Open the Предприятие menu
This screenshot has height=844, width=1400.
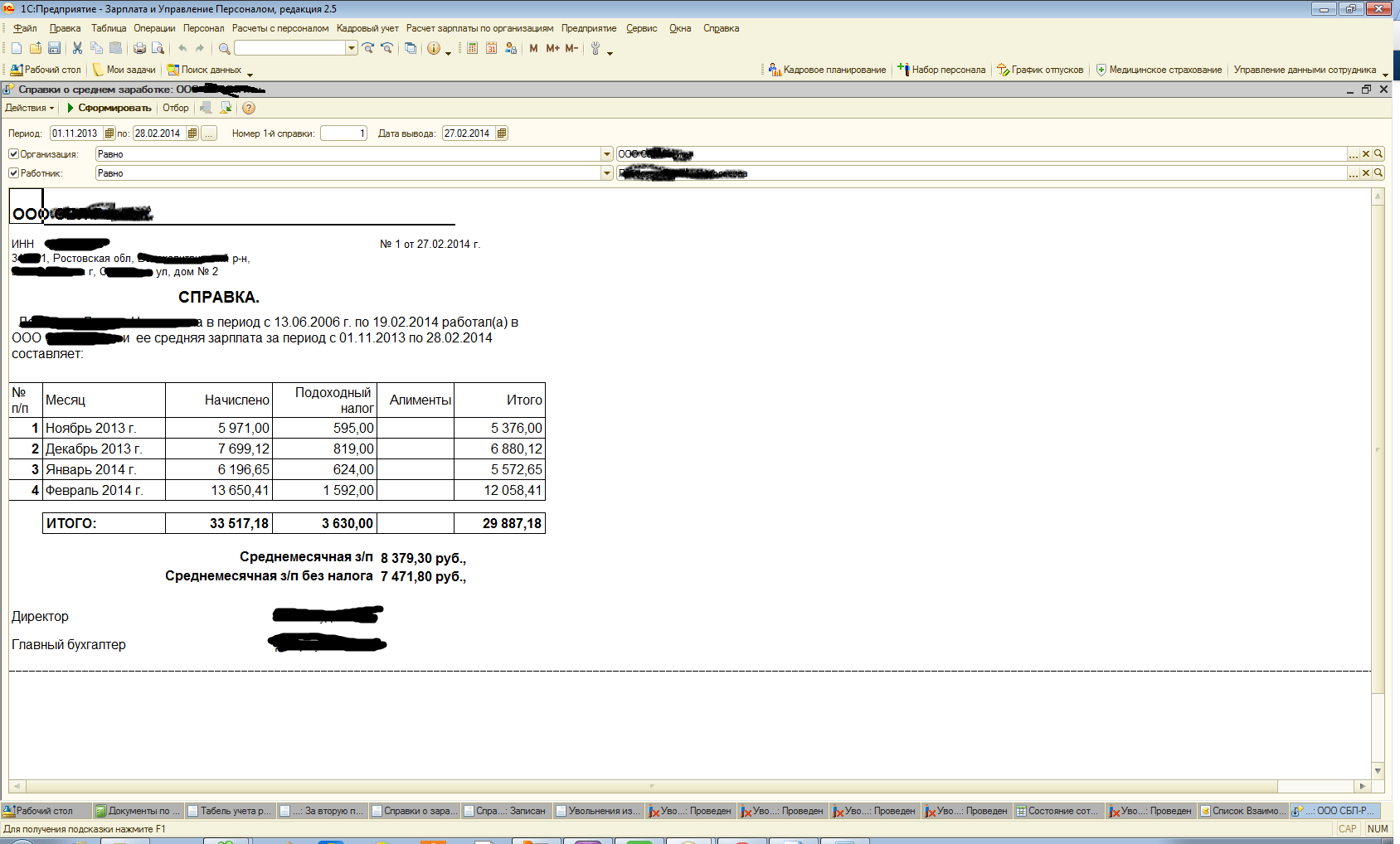pyautogui.click(x=589, y=28)
